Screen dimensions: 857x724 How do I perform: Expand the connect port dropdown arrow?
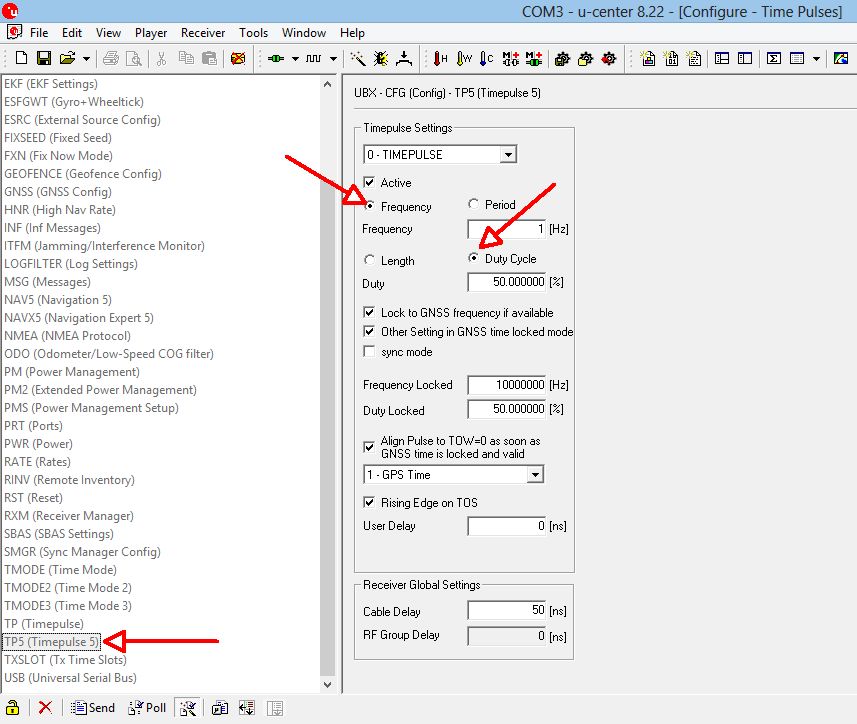[295, 58]
